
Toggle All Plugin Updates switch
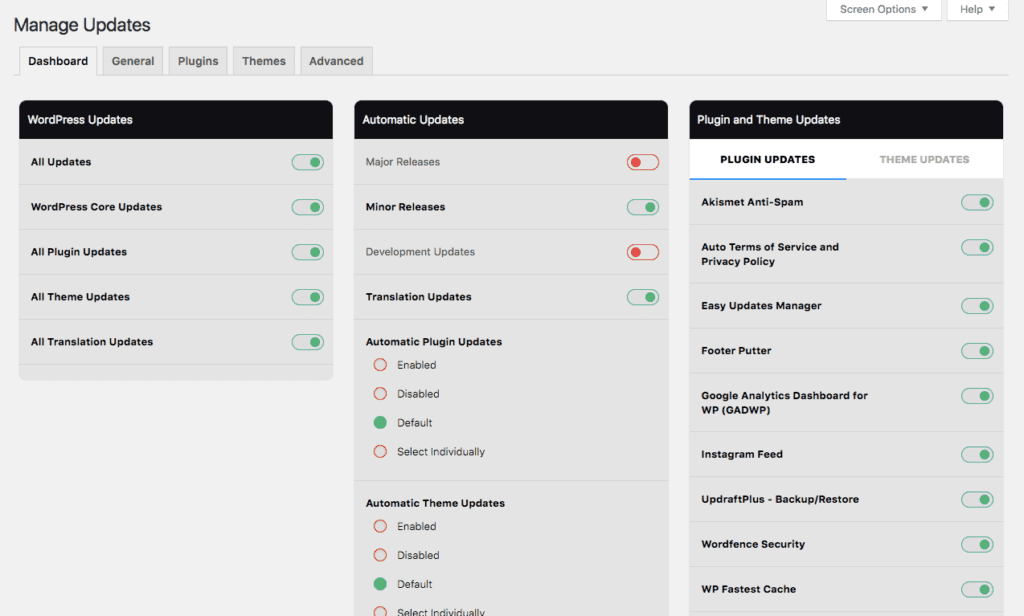point(308,252)
